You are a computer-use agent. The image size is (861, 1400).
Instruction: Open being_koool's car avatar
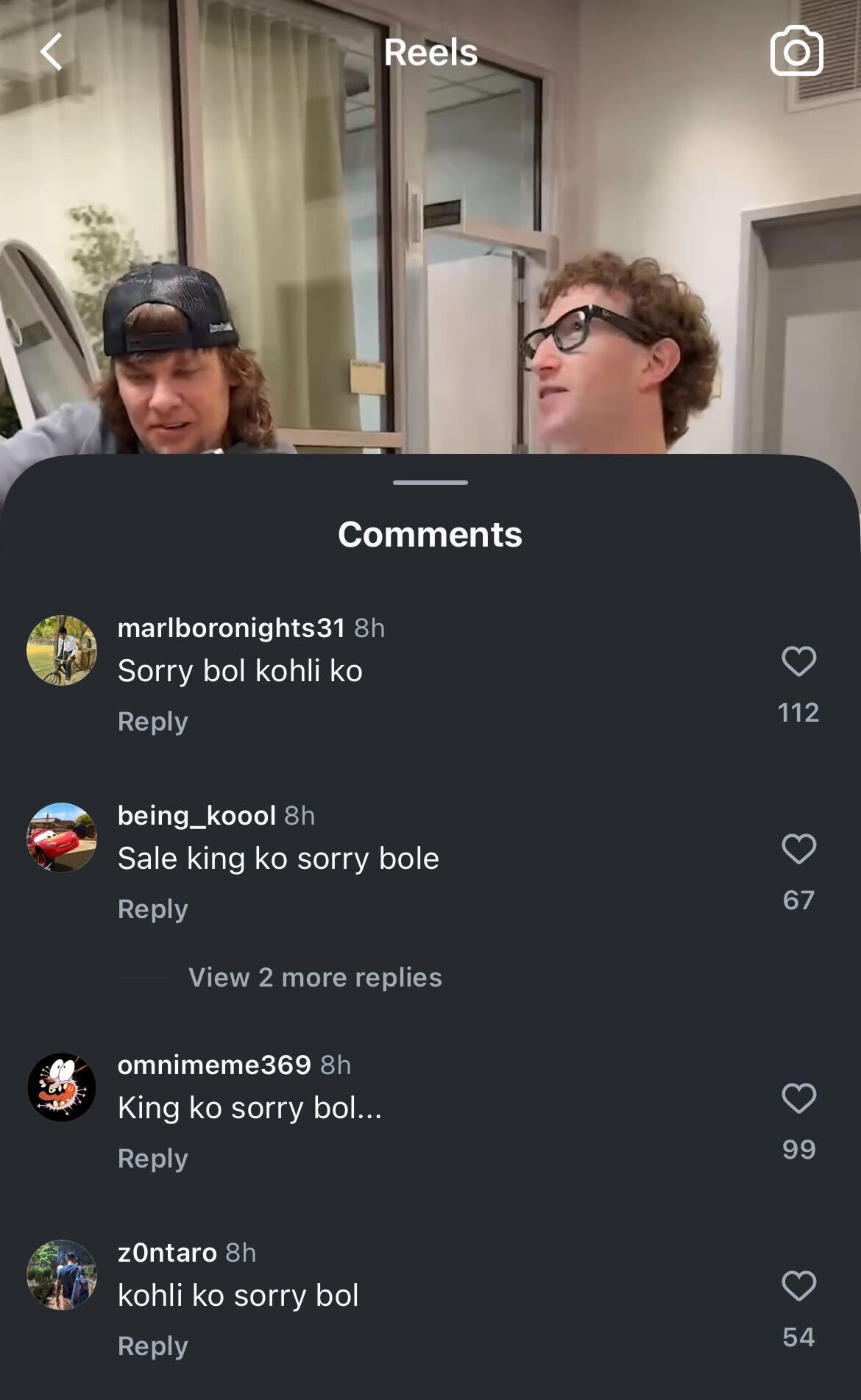62,837
